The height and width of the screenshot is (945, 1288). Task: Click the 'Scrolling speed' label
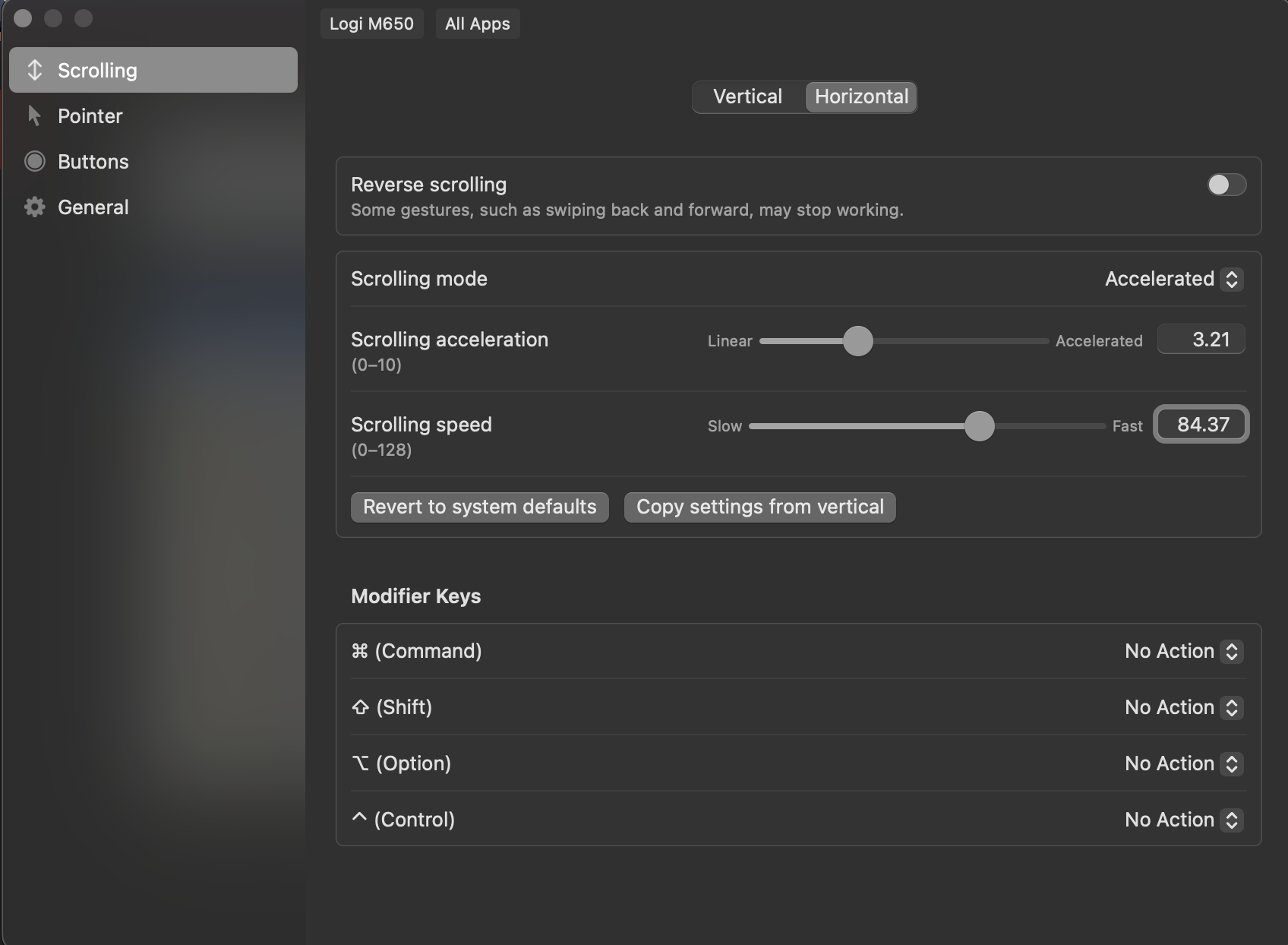click(421, 425)
